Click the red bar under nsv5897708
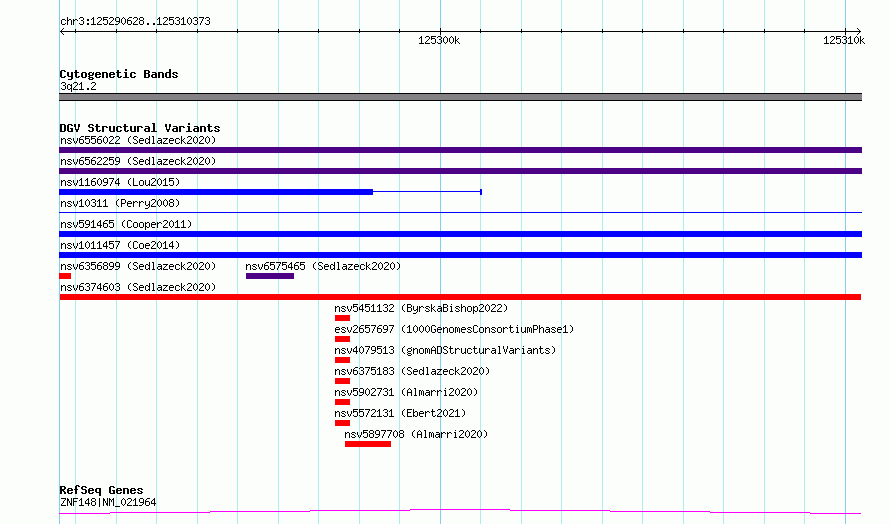The width and height of the screenshot is (890, 524). coord(368,444)
